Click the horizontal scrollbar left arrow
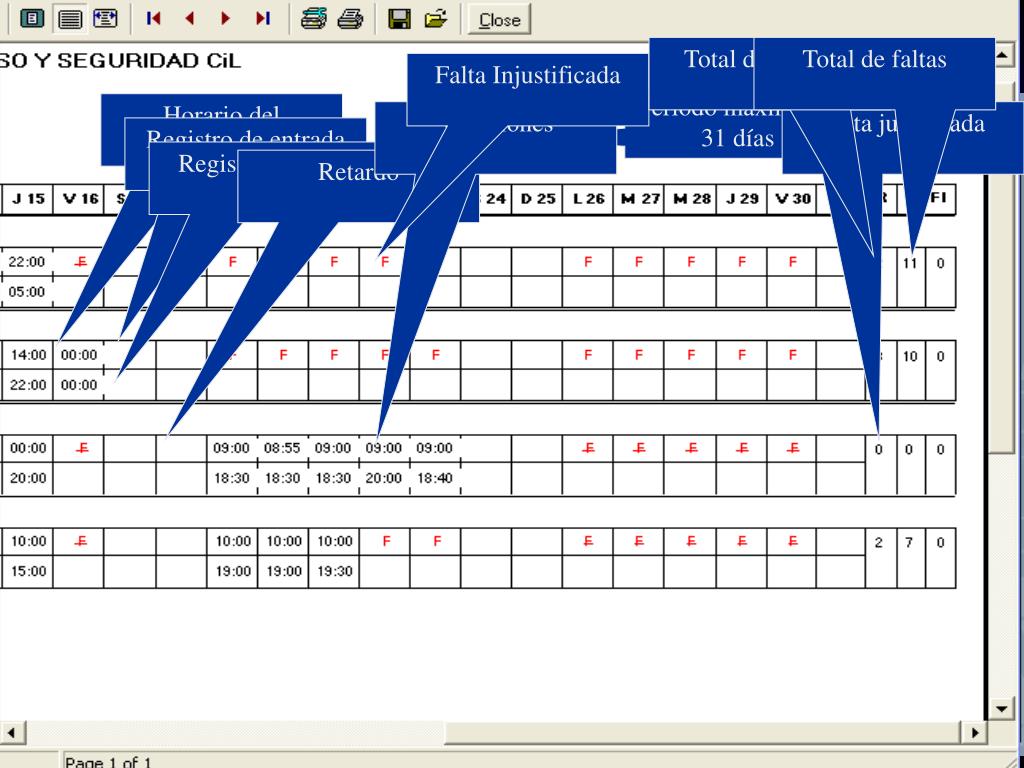This screenshot has width=1024, height=768. coord(12,733)
